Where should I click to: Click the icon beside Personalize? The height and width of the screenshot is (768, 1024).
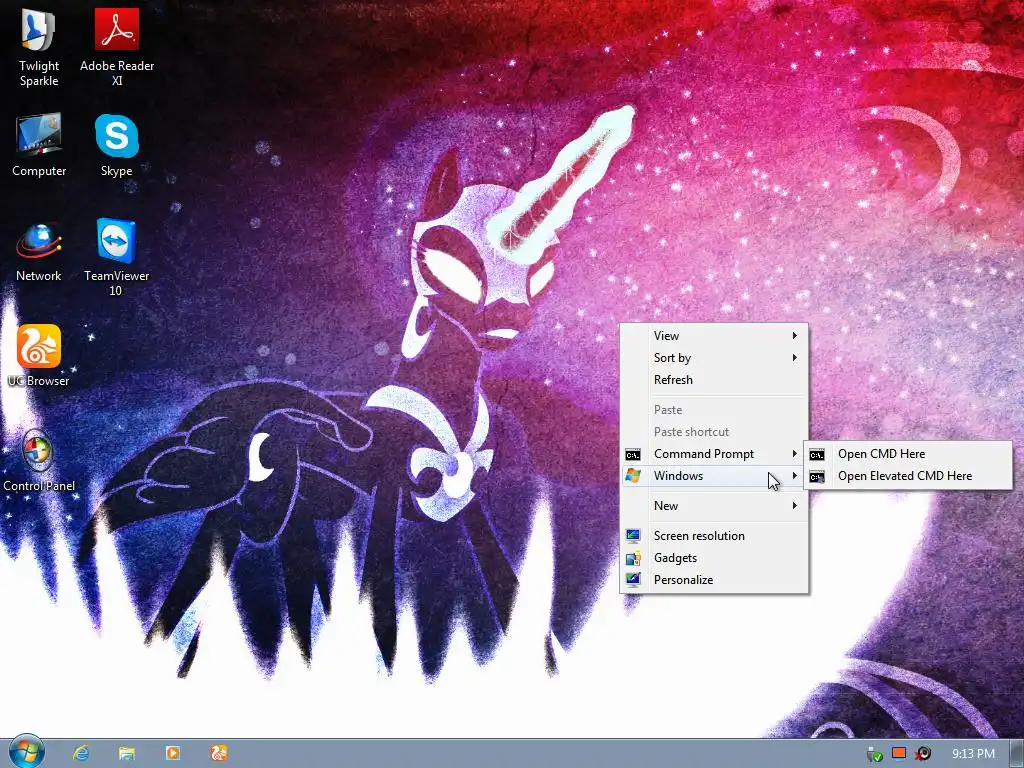click(x=633, y=580)
